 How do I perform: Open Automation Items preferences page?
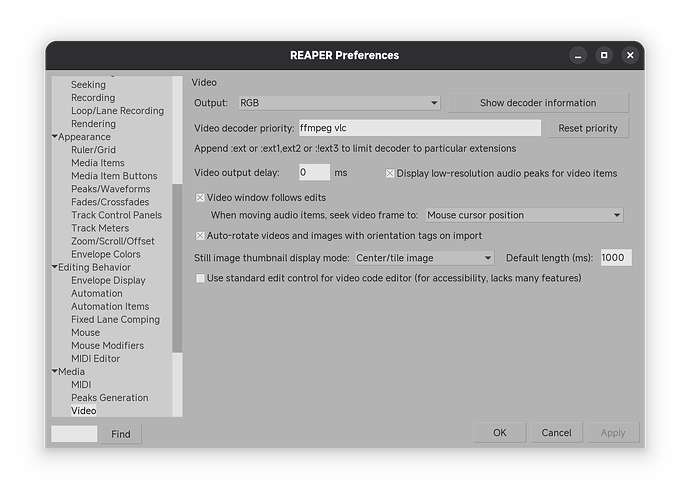coord(110,307)
